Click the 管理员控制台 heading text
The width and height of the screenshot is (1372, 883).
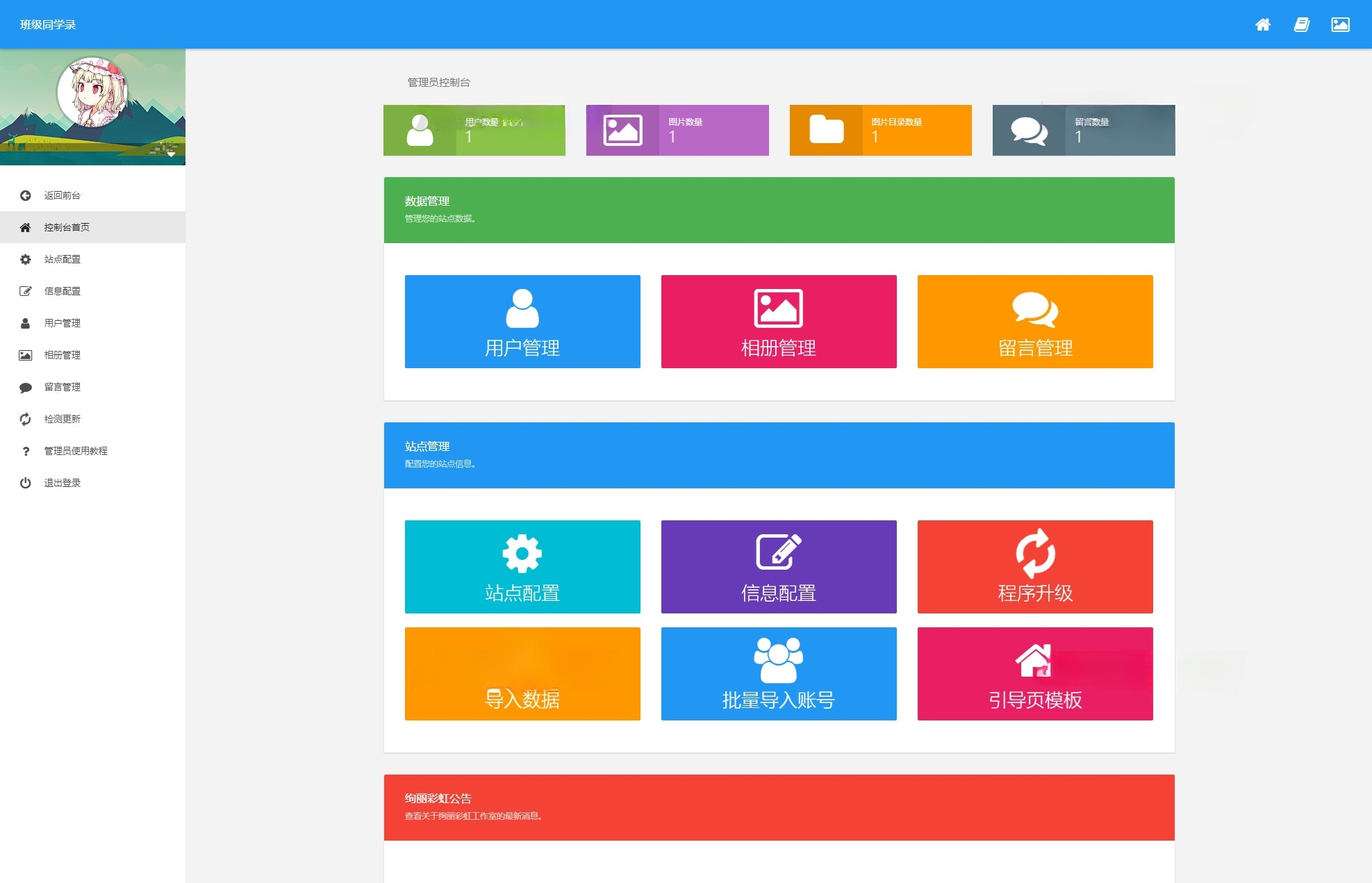439,82
